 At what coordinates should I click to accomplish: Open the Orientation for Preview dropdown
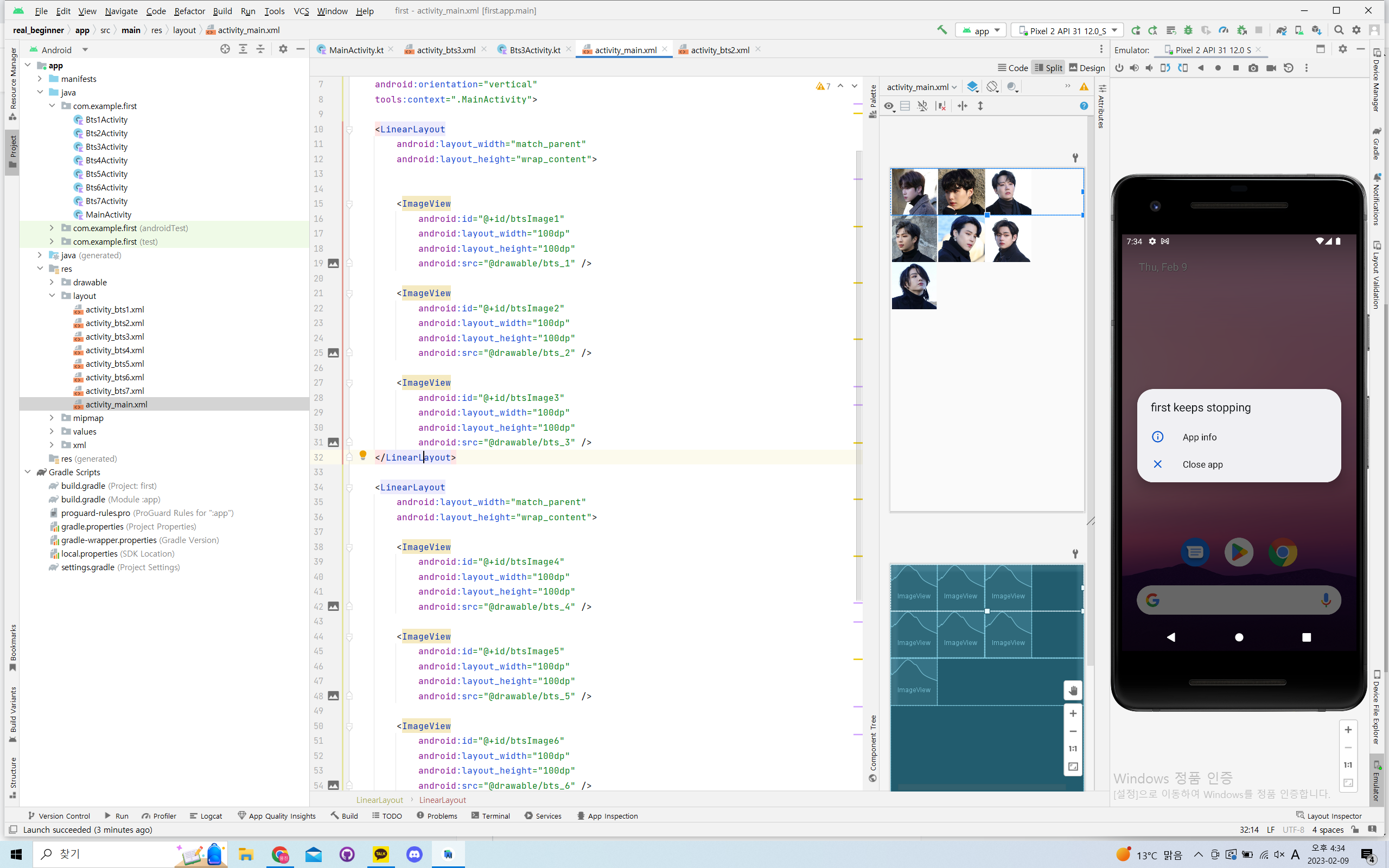992,87
